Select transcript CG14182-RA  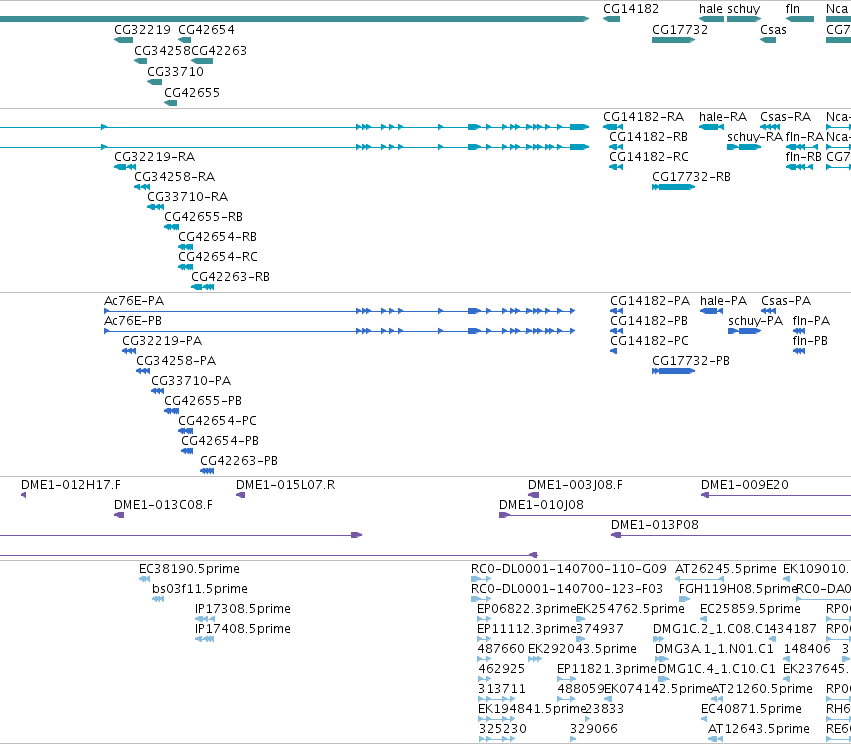pos(643,117)
